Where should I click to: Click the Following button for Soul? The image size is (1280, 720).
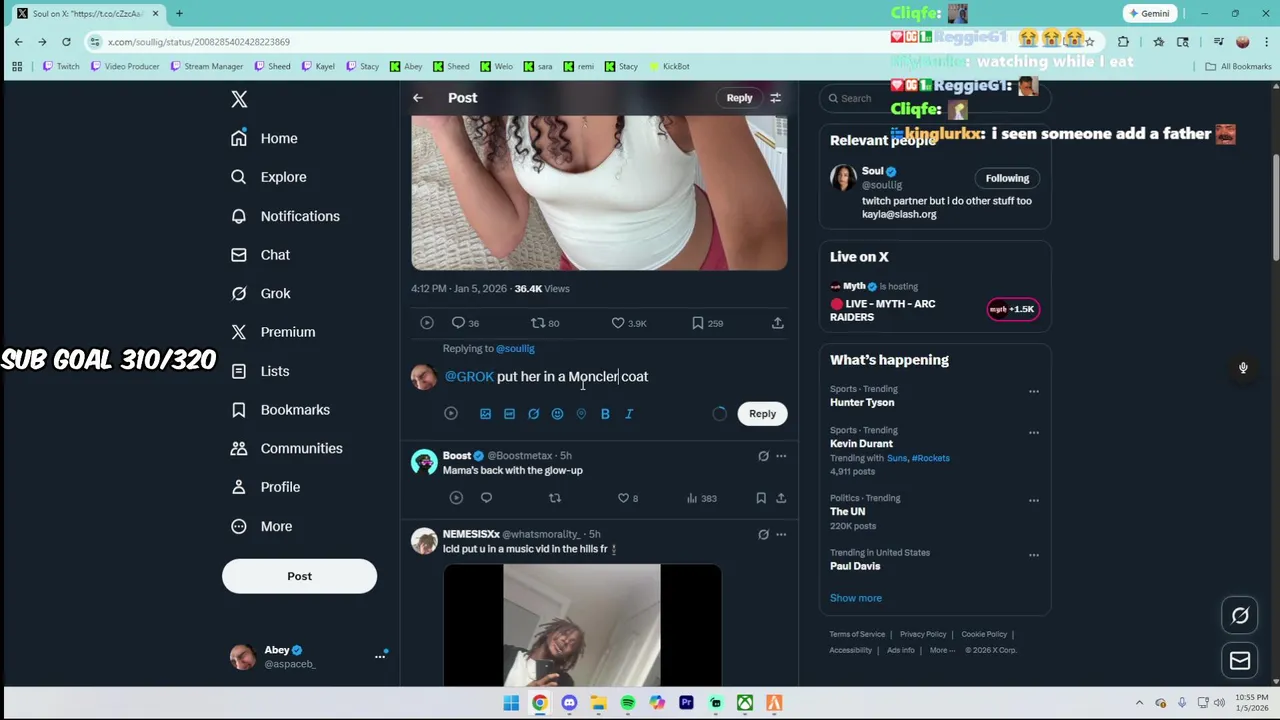[1007, 178]
